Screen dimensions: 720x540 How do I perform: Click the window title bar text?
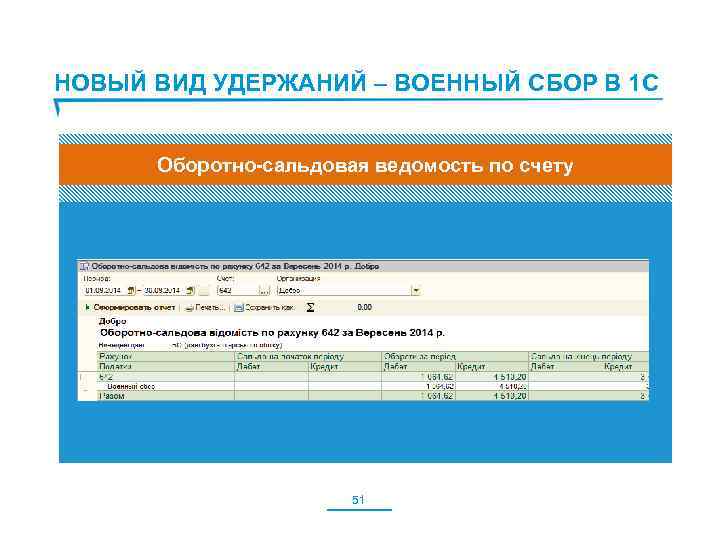235,266
